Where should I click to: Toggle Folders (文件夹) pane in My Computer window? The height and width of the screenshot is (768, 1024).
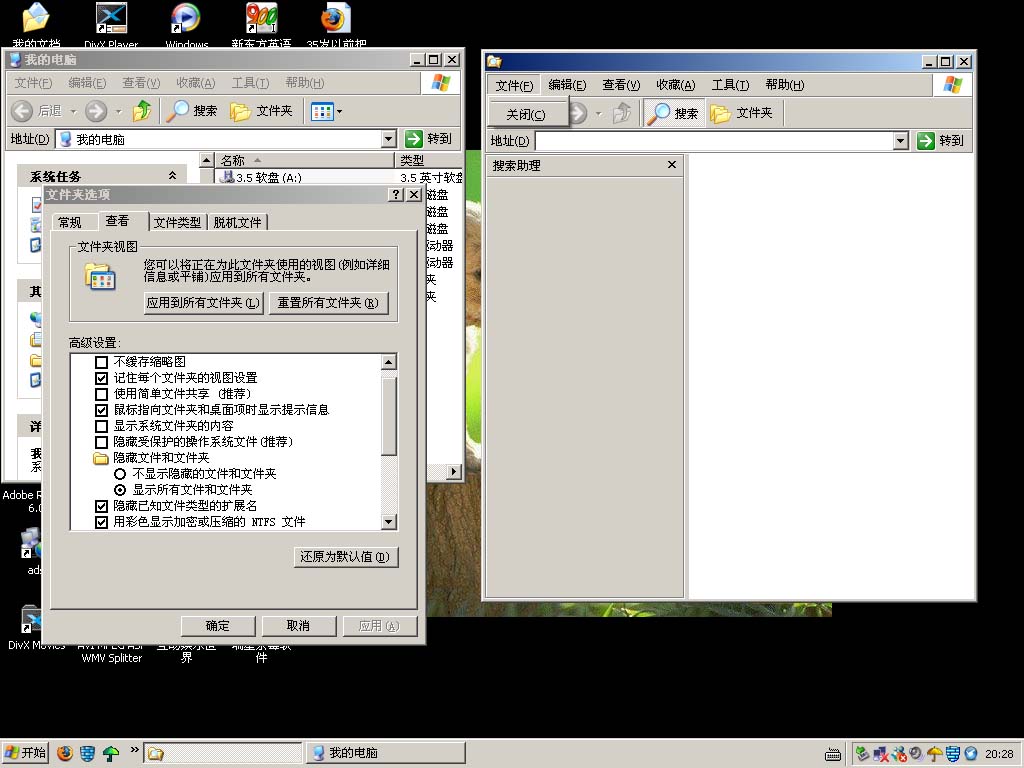click(x=261, y=111)
